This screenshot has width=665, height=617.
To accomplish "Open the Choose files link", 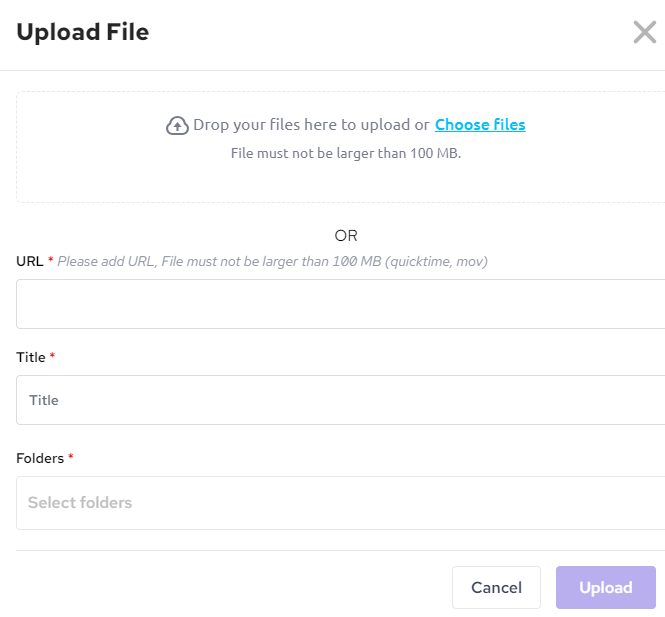I will coord(480,125).
